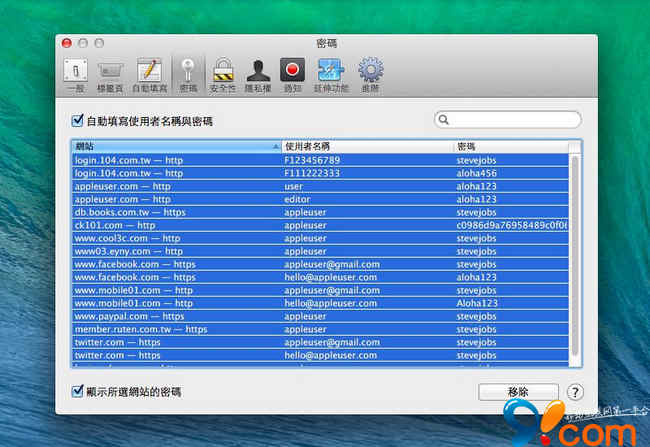Go to the 隱私權 (Privacy) pane

coord(259,74)
